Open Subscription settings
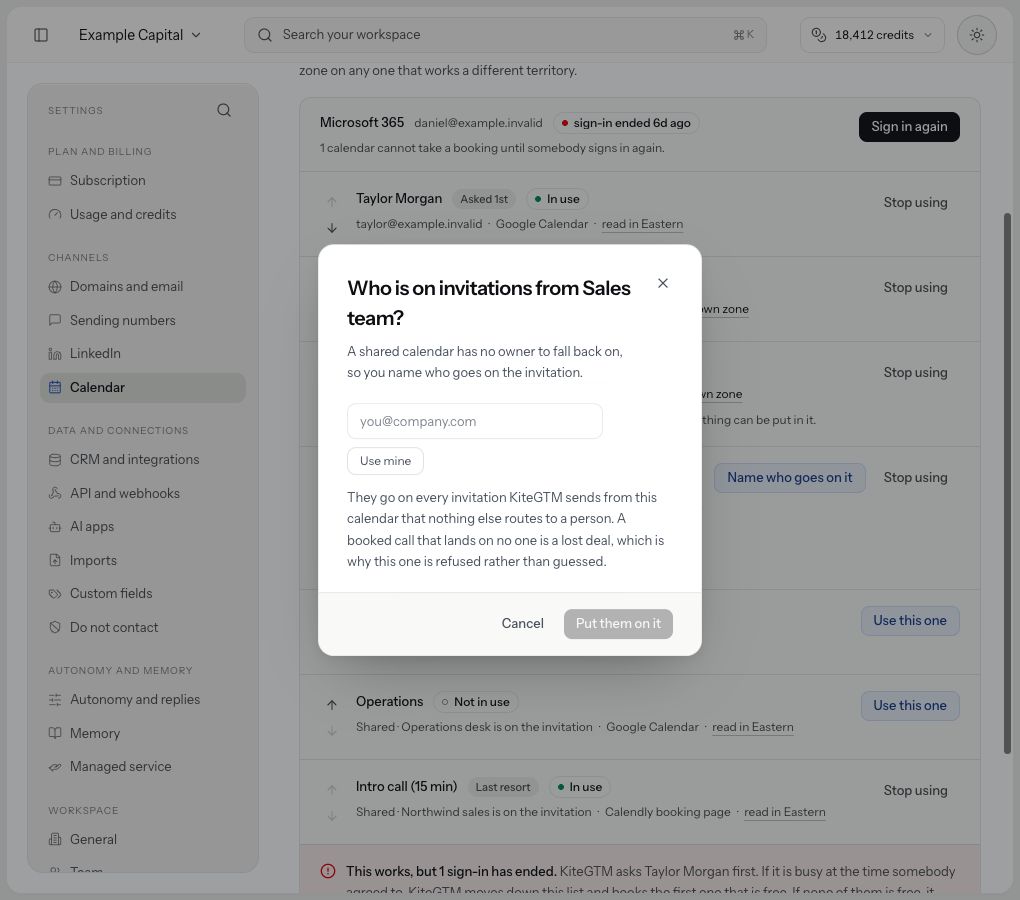Image resolution: width=1020 pixels, height=900 pixels. [x=143, y=181]
